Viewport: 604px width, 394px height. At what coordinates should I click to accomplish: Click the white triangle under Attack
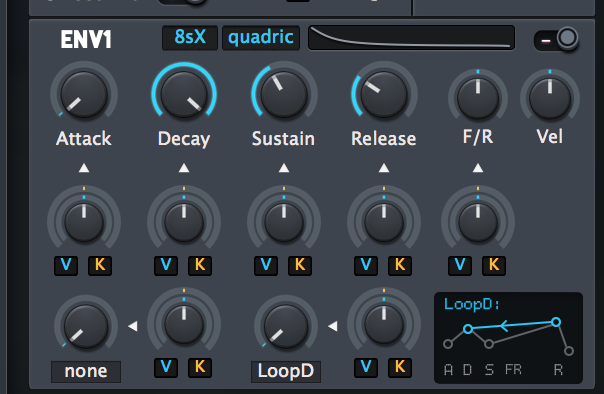point(84,168)
